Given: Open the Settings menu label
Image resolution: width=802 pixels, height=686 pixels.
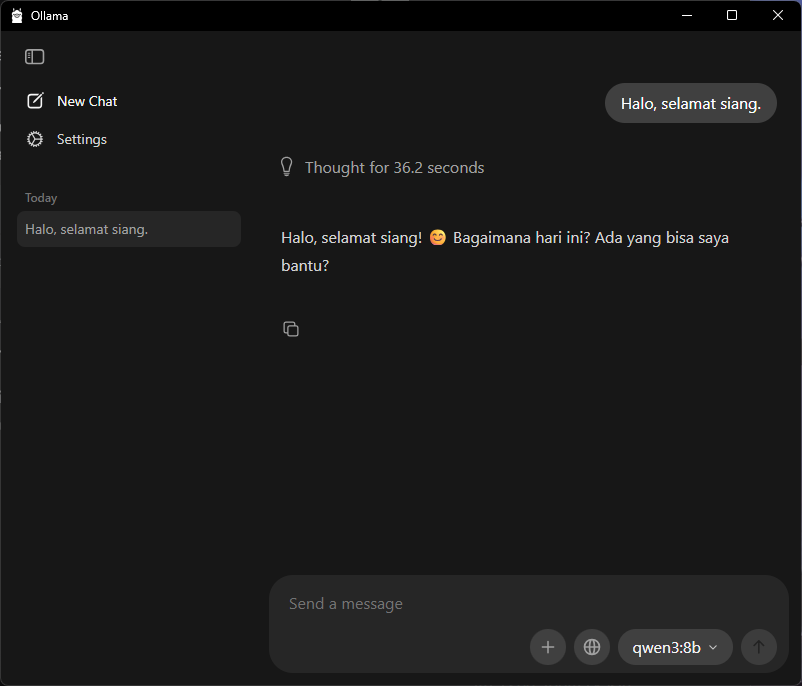Looking at the screenshot, I should 82,139.
